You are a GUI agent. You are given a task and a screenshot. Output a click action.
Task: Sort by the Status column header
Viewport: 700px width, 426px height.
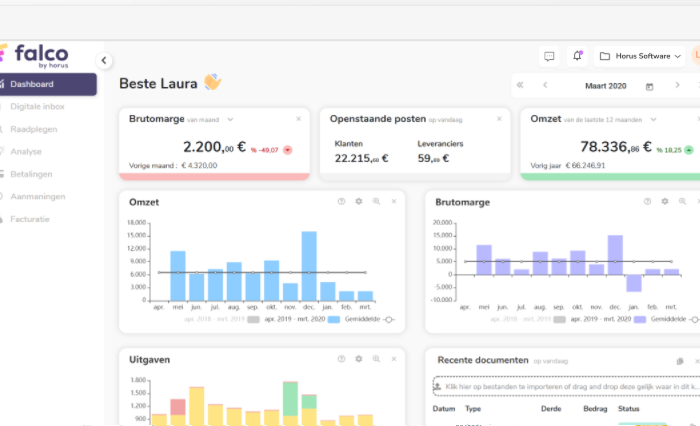coord(629,409)
